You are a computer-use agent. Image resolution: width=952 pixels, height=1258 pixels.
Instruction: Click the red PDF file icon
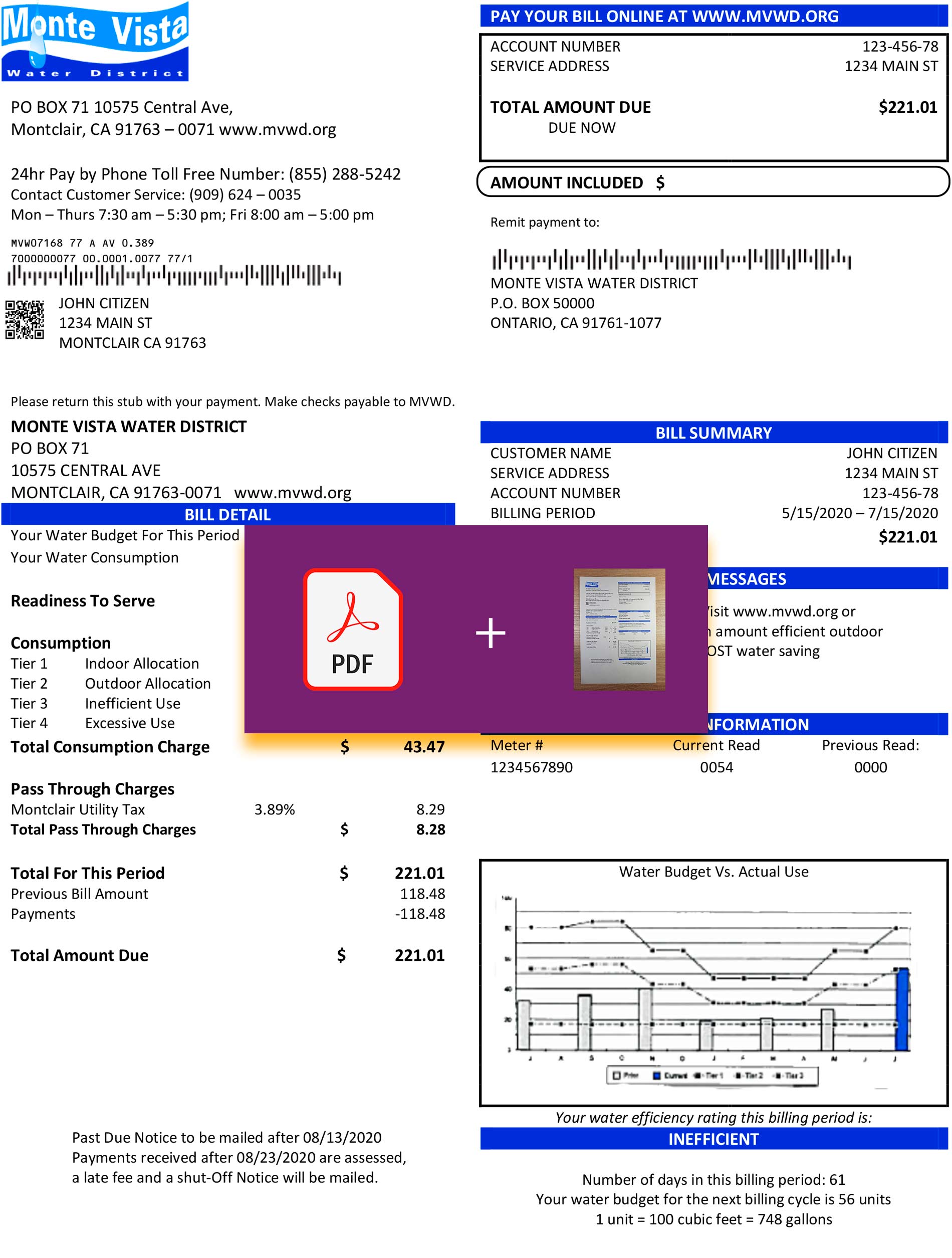(x=353, y=629)
